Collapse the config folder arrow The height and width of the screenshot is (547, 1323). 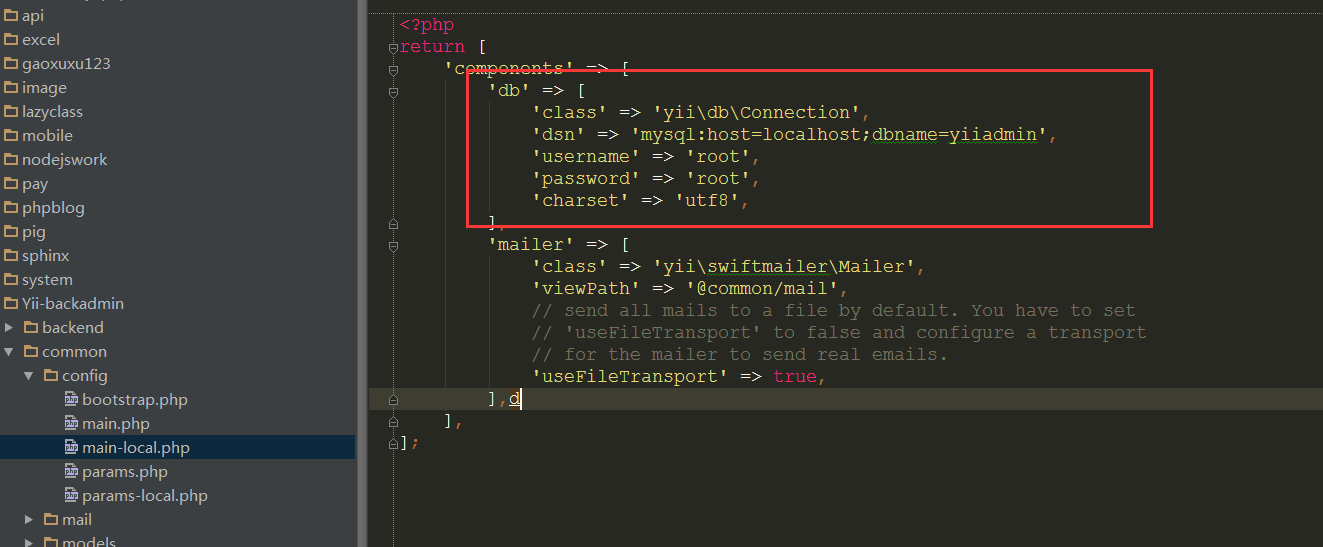29,376
